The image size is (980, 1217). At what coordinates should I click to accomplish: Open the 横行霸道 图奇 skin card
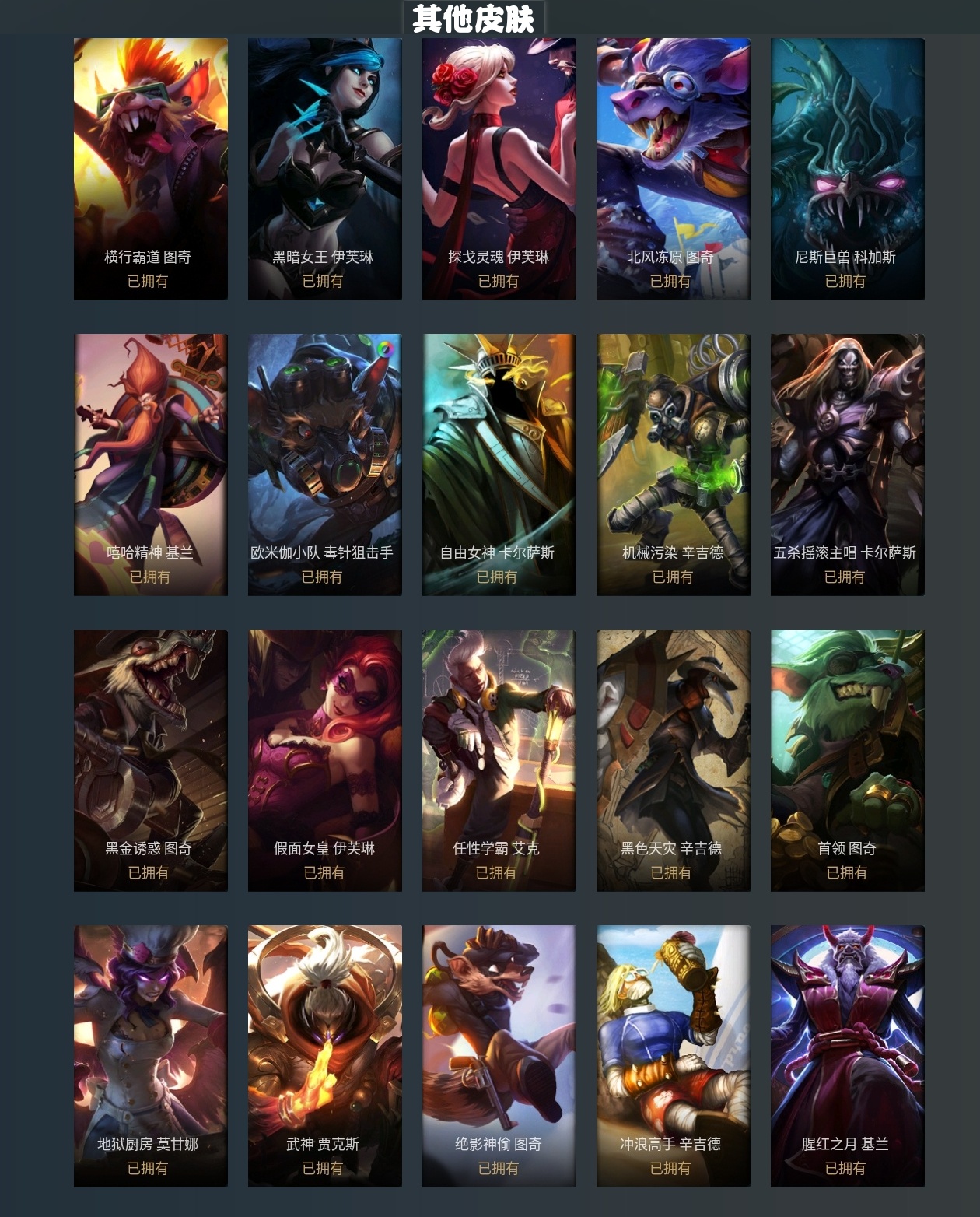click(151, 169)
